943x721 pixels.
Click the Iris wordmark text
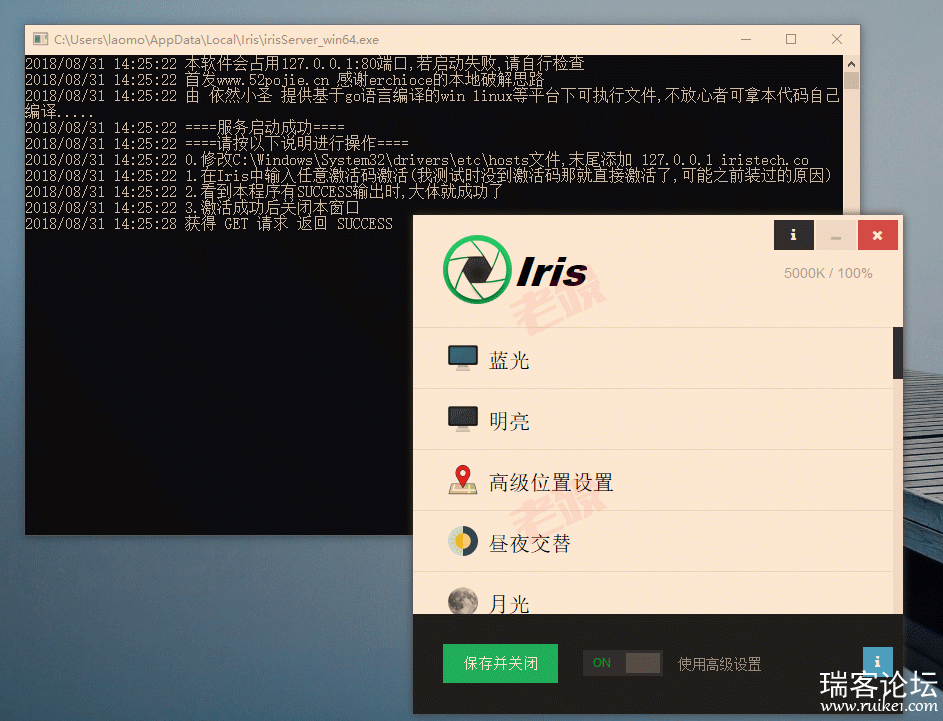point(551,272)
